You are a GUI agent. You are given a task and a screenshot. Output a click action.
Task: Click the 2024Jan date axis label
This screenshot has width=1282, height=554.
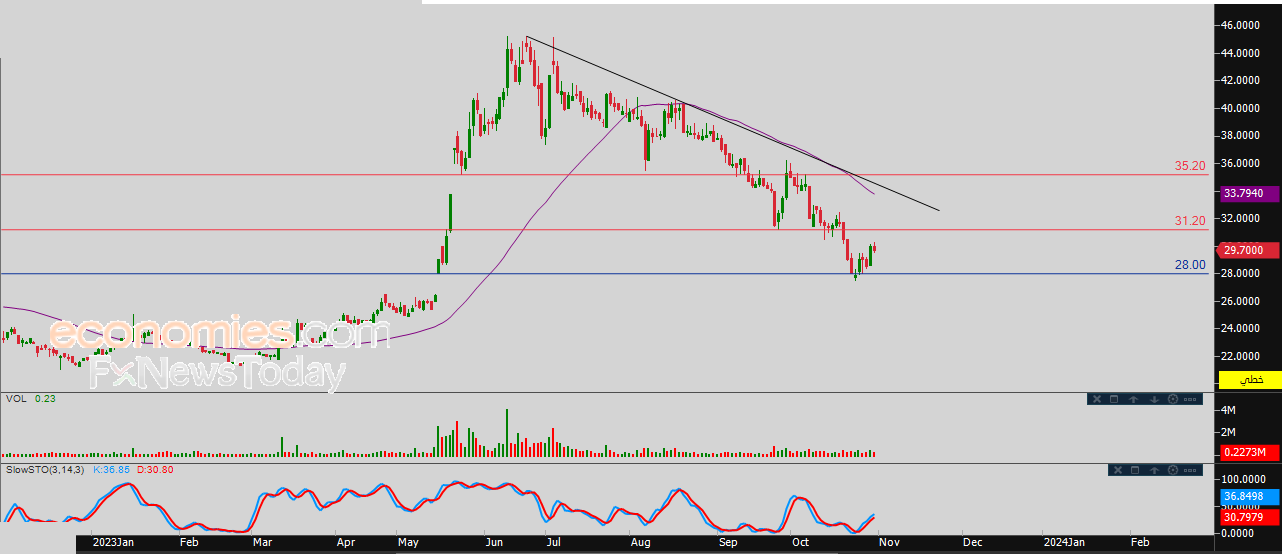point(1063,541)
